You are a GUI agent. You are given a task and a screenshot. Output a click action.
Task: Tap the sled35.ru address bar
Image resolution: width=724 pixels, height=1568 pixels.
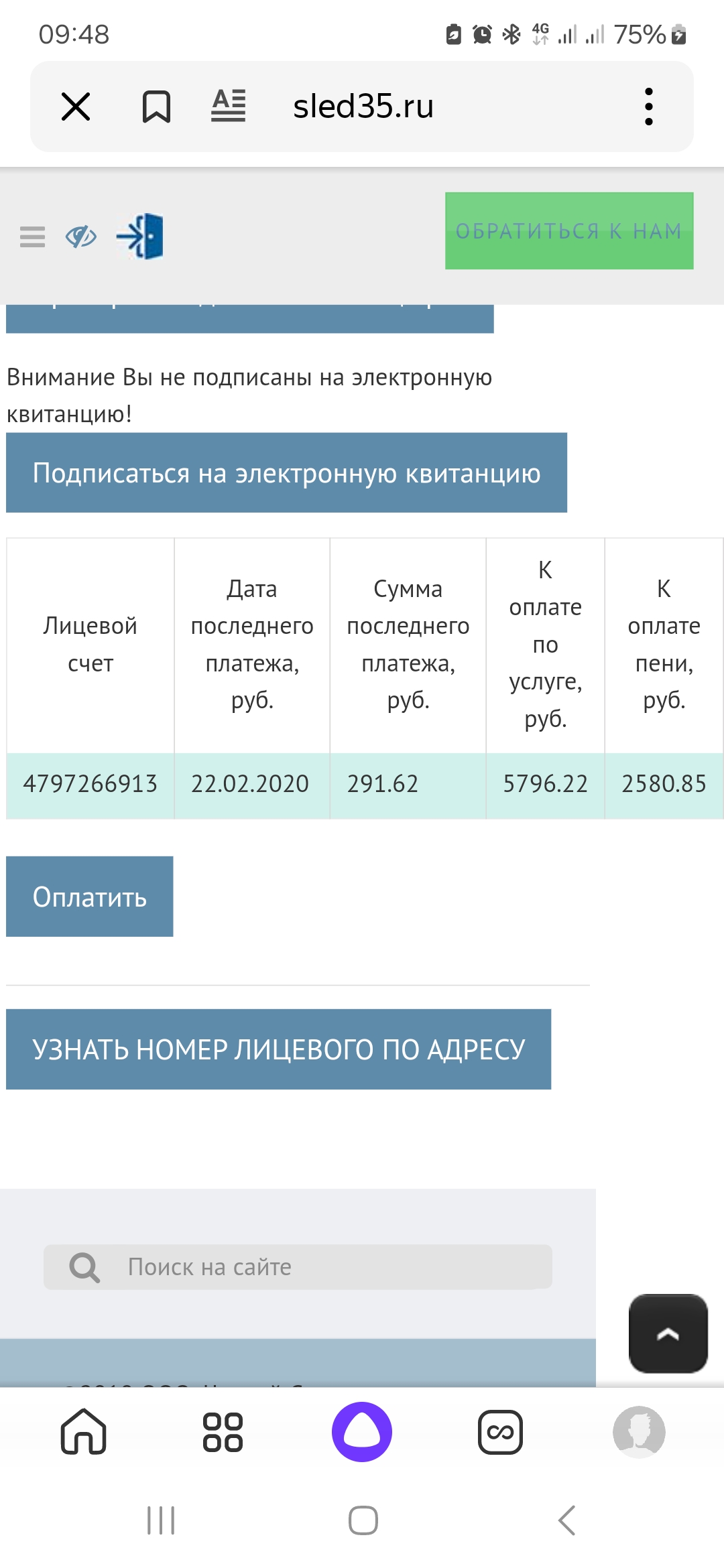point(363,107)
